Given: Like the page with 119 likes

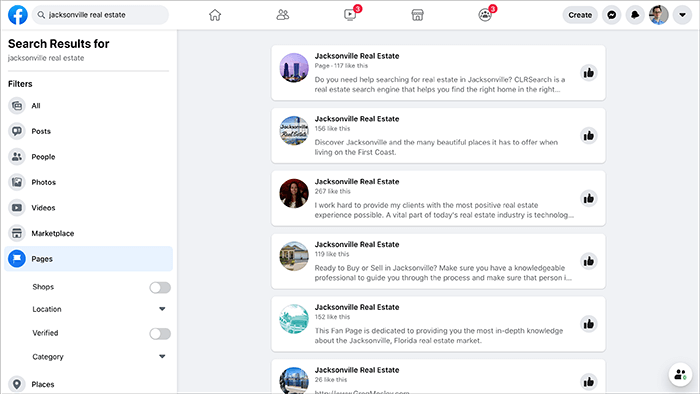Looking at the screenshot, I should click(588, 261).
